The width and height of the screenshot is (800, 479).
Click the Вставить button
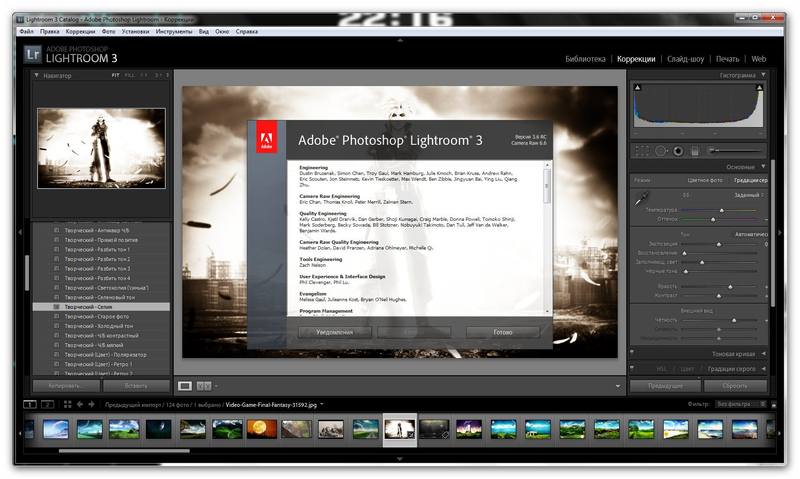point(136,386)
